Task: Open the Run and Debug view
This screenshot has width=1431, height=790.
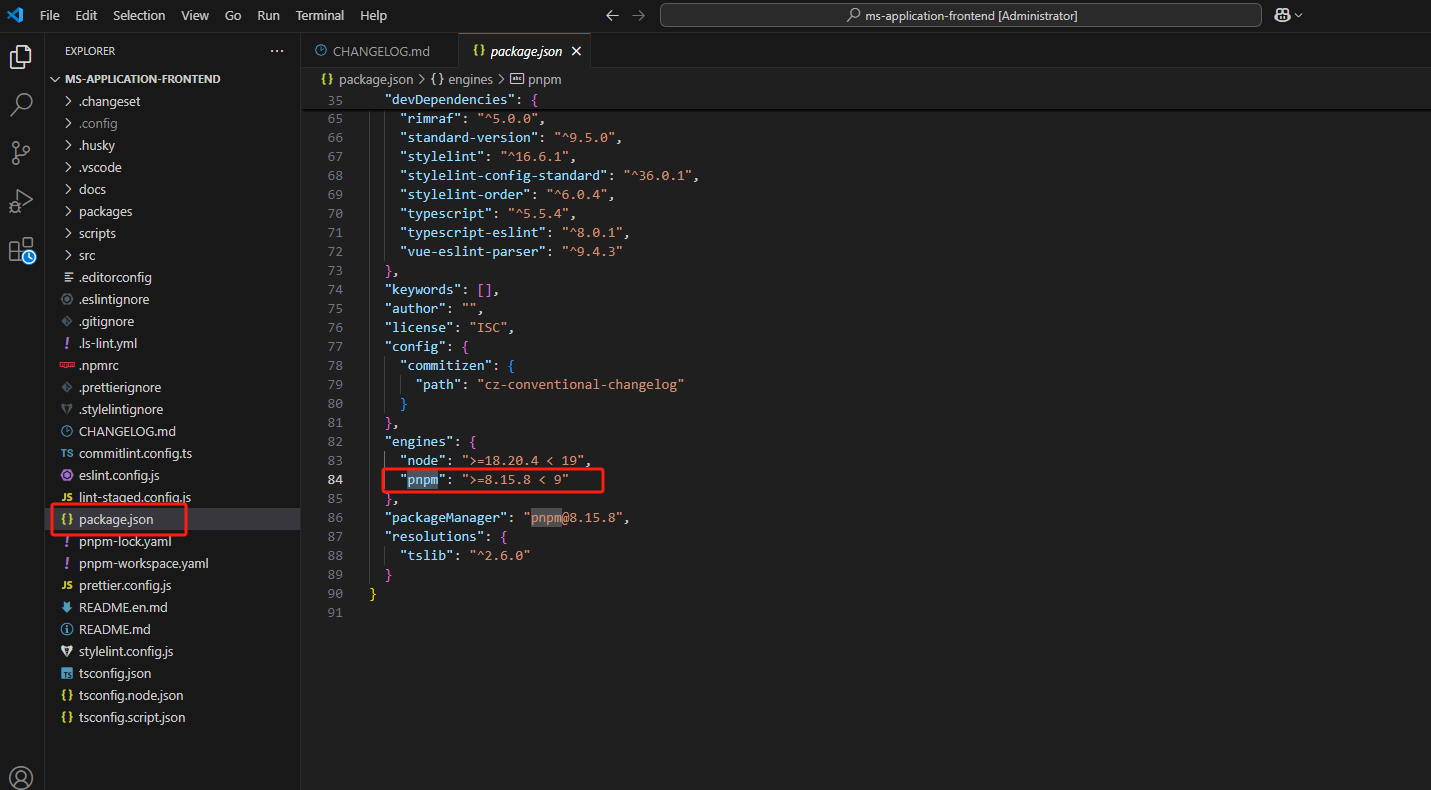Action: click(x=21, y=200)
